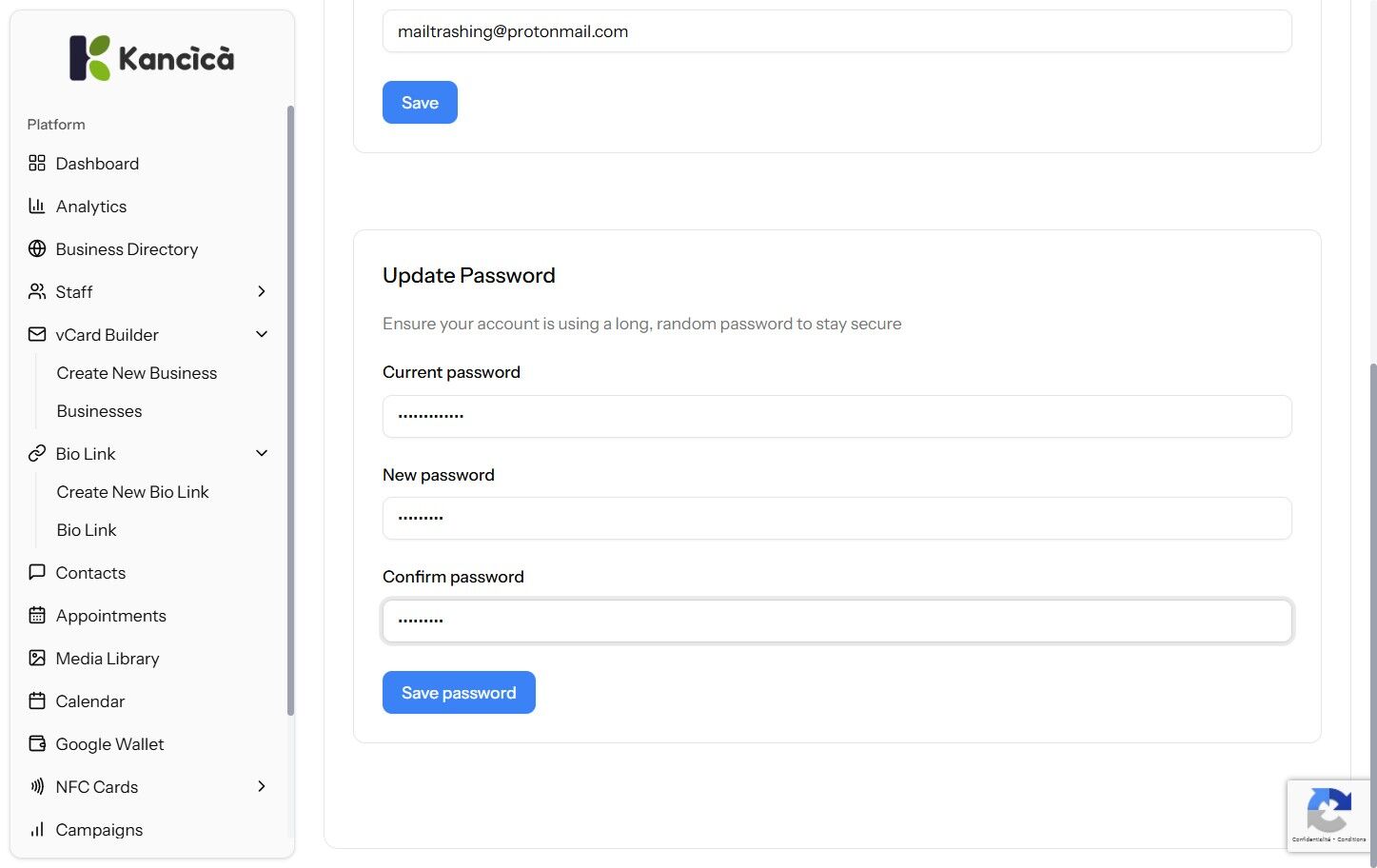The width and height of the screenshot is (1377, 868).
Task: Click the Kancicà logo
Action: [152, 58]
